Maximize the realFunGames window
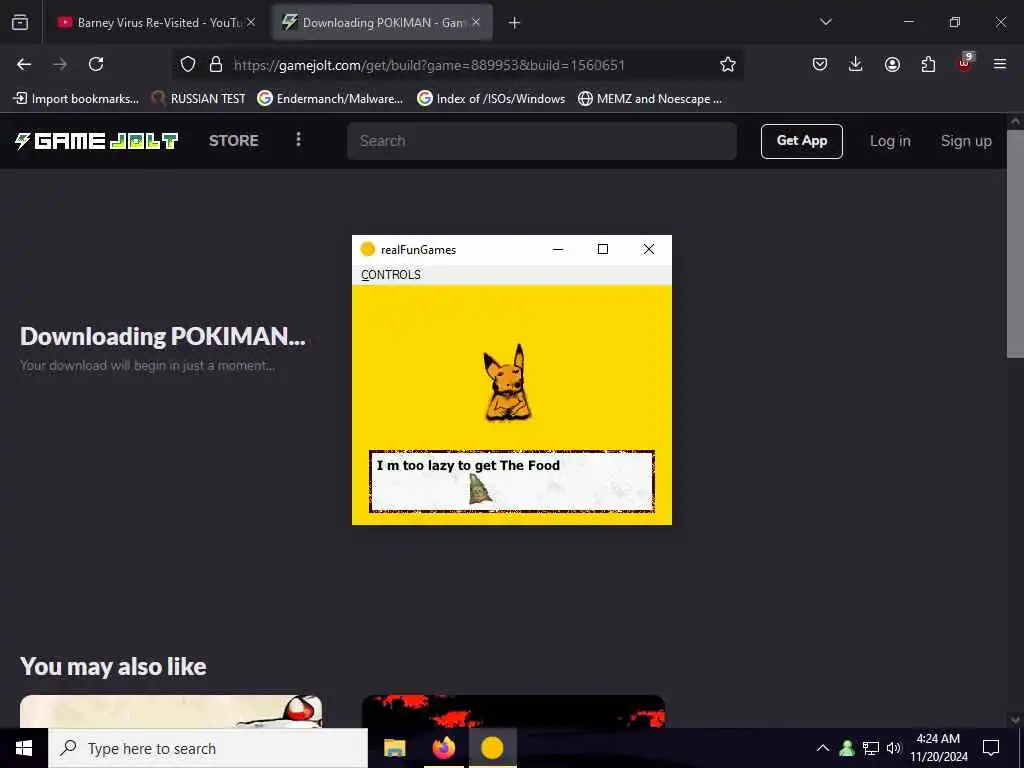 [603, 249]
